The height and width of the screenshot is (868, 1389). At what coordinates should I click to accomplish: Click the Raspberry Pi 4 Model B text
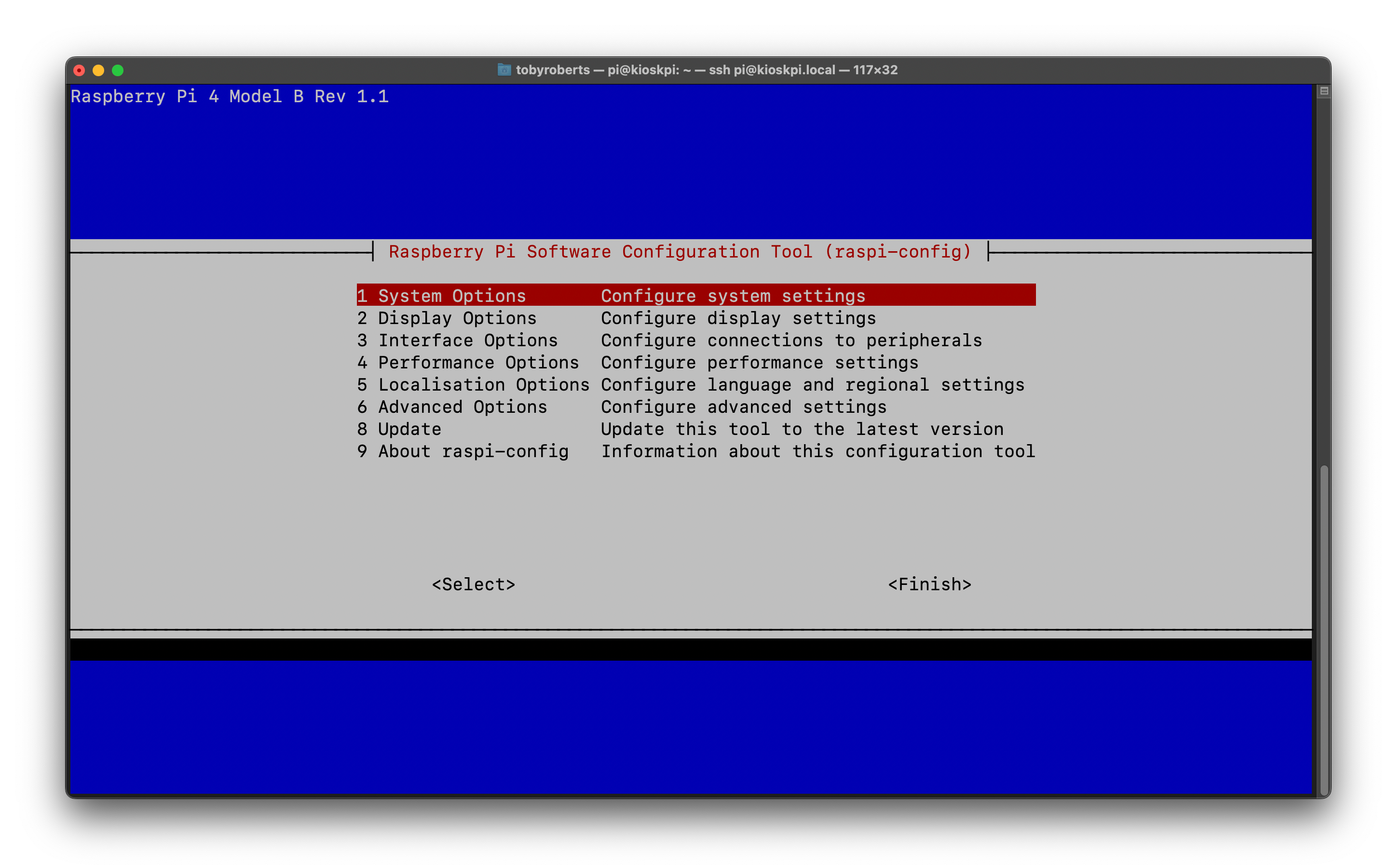(187, 96)
